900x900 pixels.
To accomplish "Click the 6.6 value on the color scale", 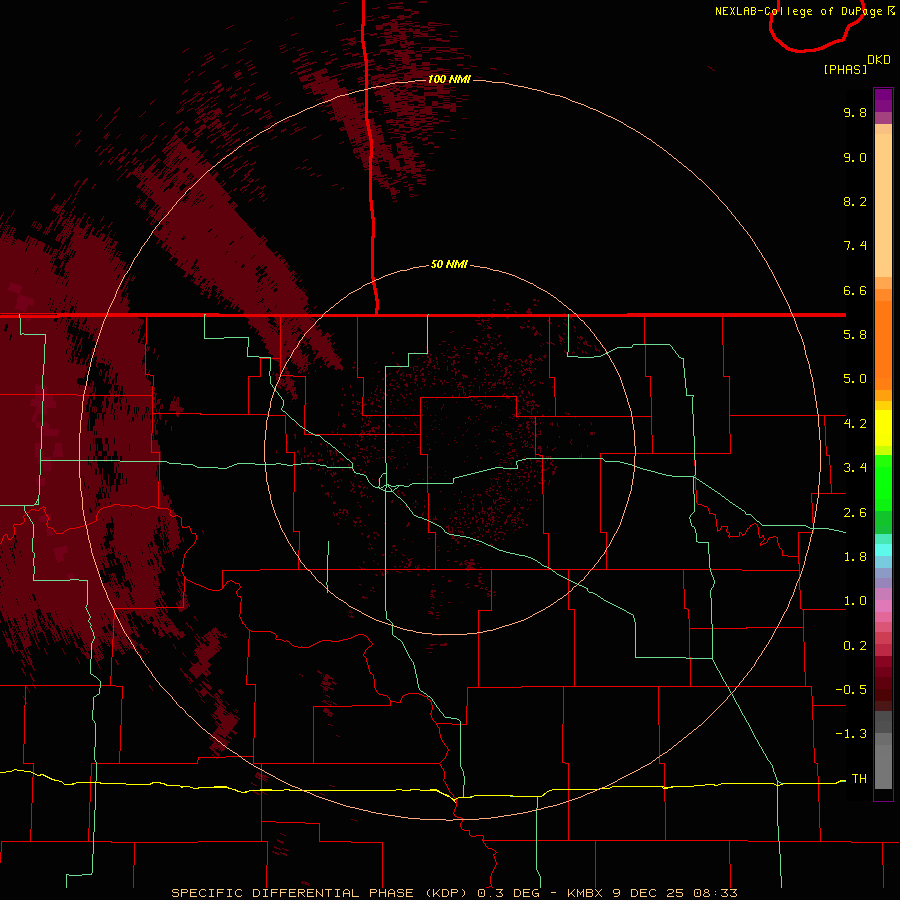I will [855, 290].
